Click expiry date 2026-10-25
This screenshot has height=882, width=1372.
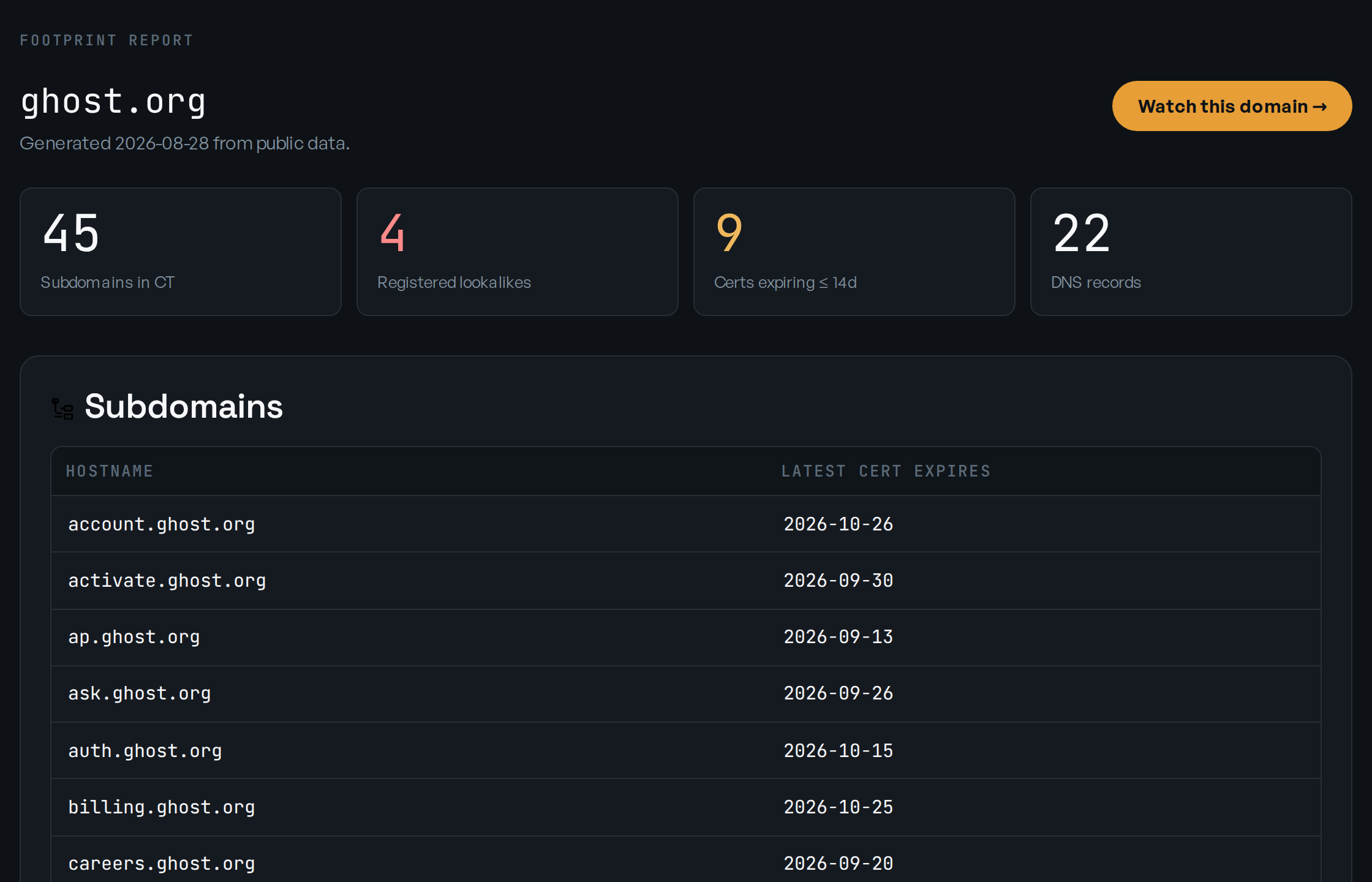coord(839,807)
